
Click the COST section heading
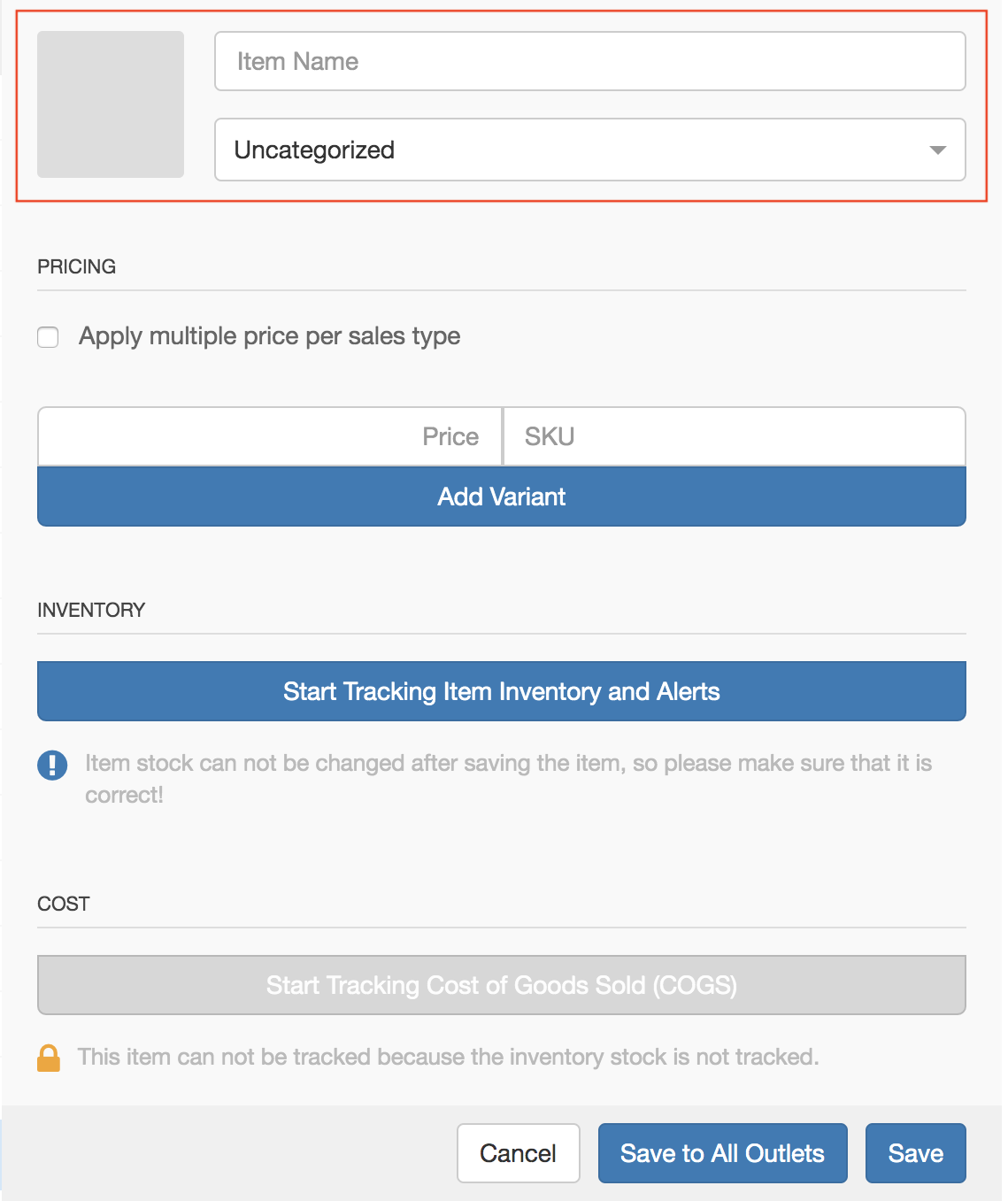pos(64,904)
